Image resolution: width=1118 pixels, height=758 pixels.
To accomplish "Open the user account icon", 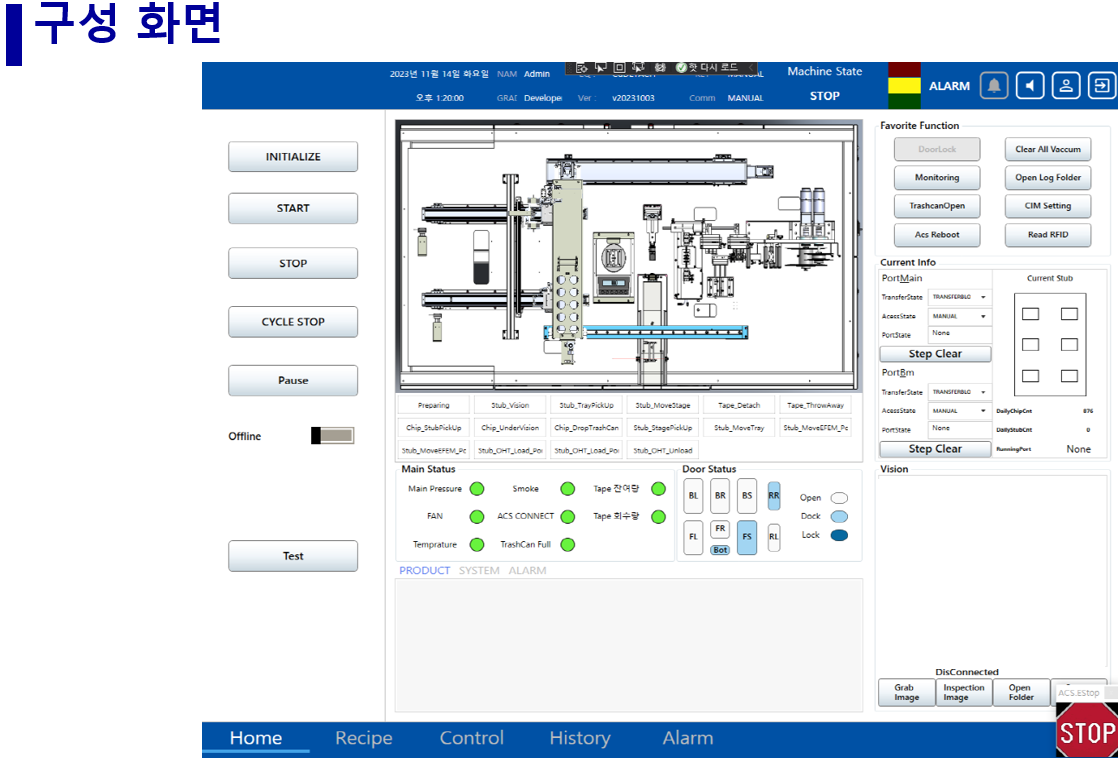I will point(1066,86).
